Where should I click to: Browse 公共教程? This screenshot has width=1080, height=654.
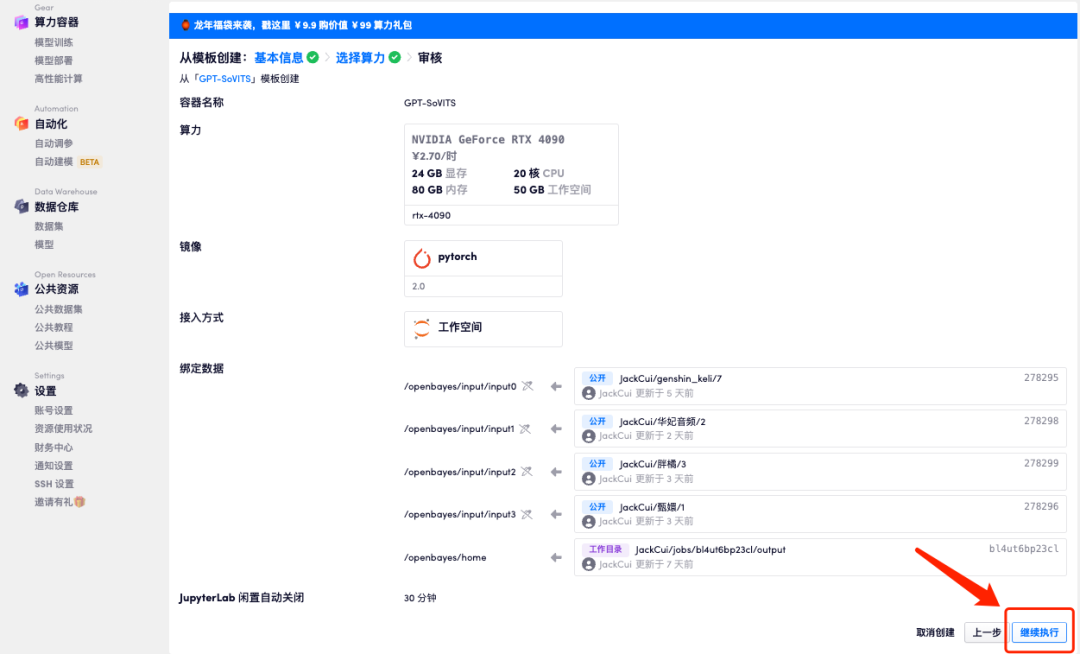54,328
